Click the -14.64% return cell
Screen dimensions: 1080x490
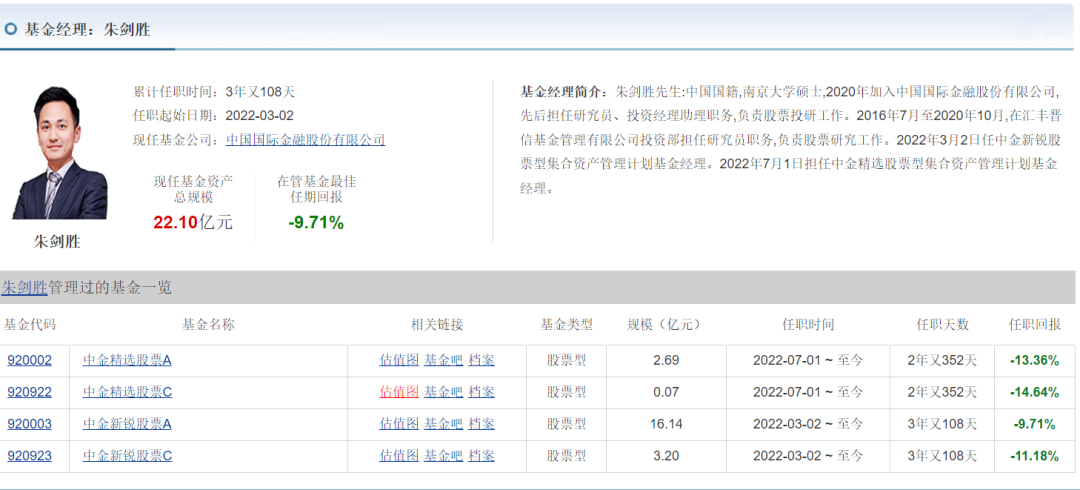1035,392
